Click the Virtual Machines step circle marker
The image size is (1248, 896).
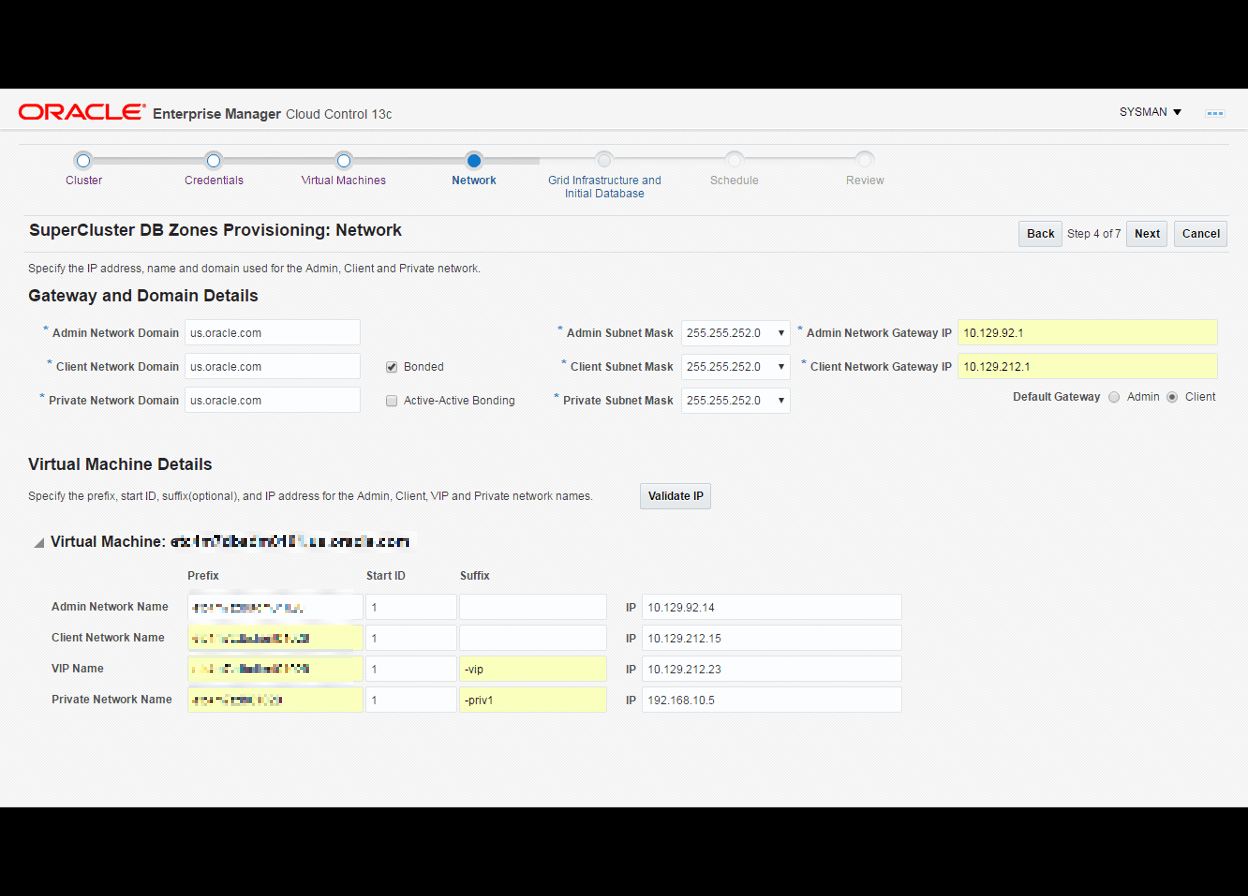344,160
